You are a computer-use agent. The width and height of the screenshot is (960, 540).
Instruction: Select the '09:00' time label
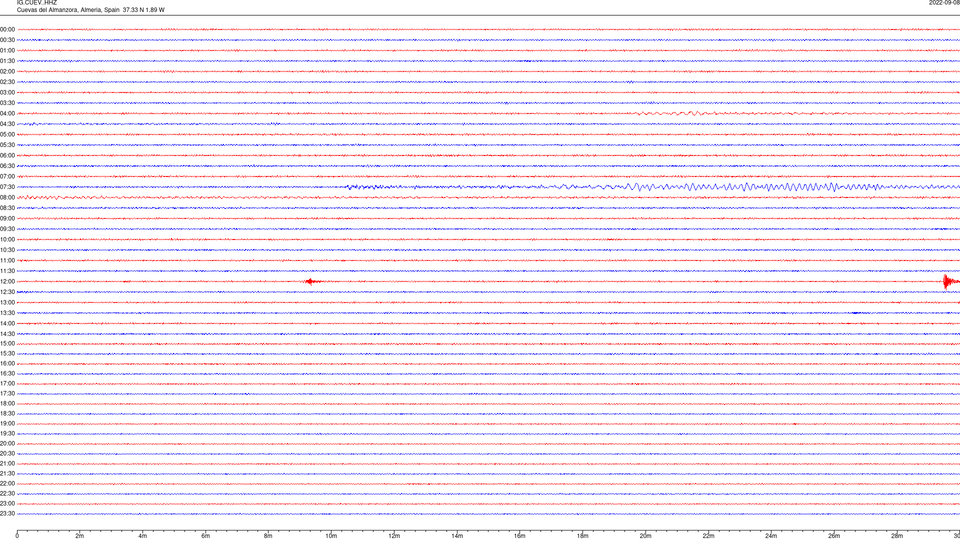coord(7,219)
